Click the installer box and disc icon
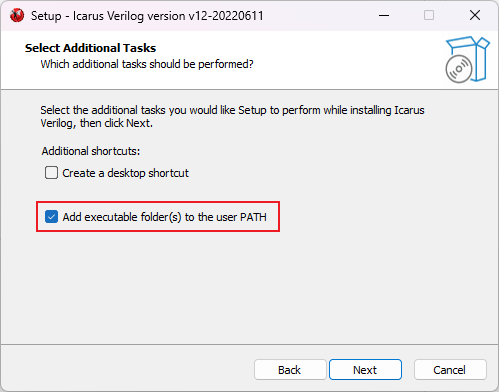499x392 pixels. pyautogui.click(x=467, y=59)
